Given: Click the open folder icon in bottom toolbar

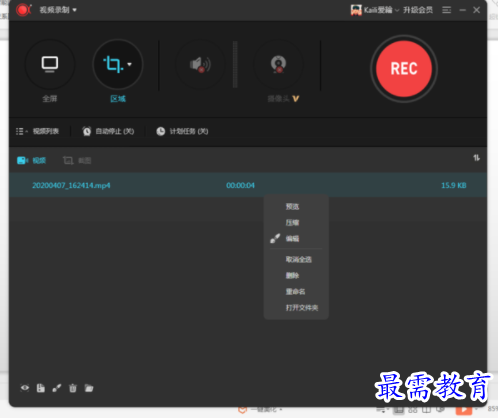Looking at the screenshot, I should [89, 388].
